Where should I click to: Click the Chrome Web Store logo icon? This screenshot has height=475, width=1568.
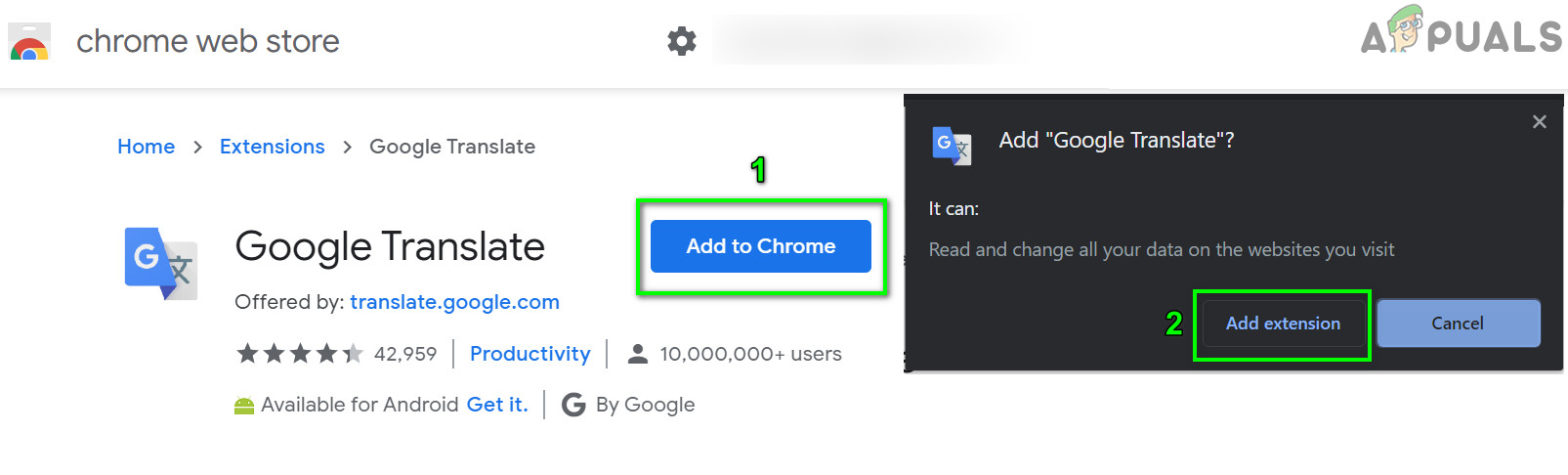(x=28, y=42)
